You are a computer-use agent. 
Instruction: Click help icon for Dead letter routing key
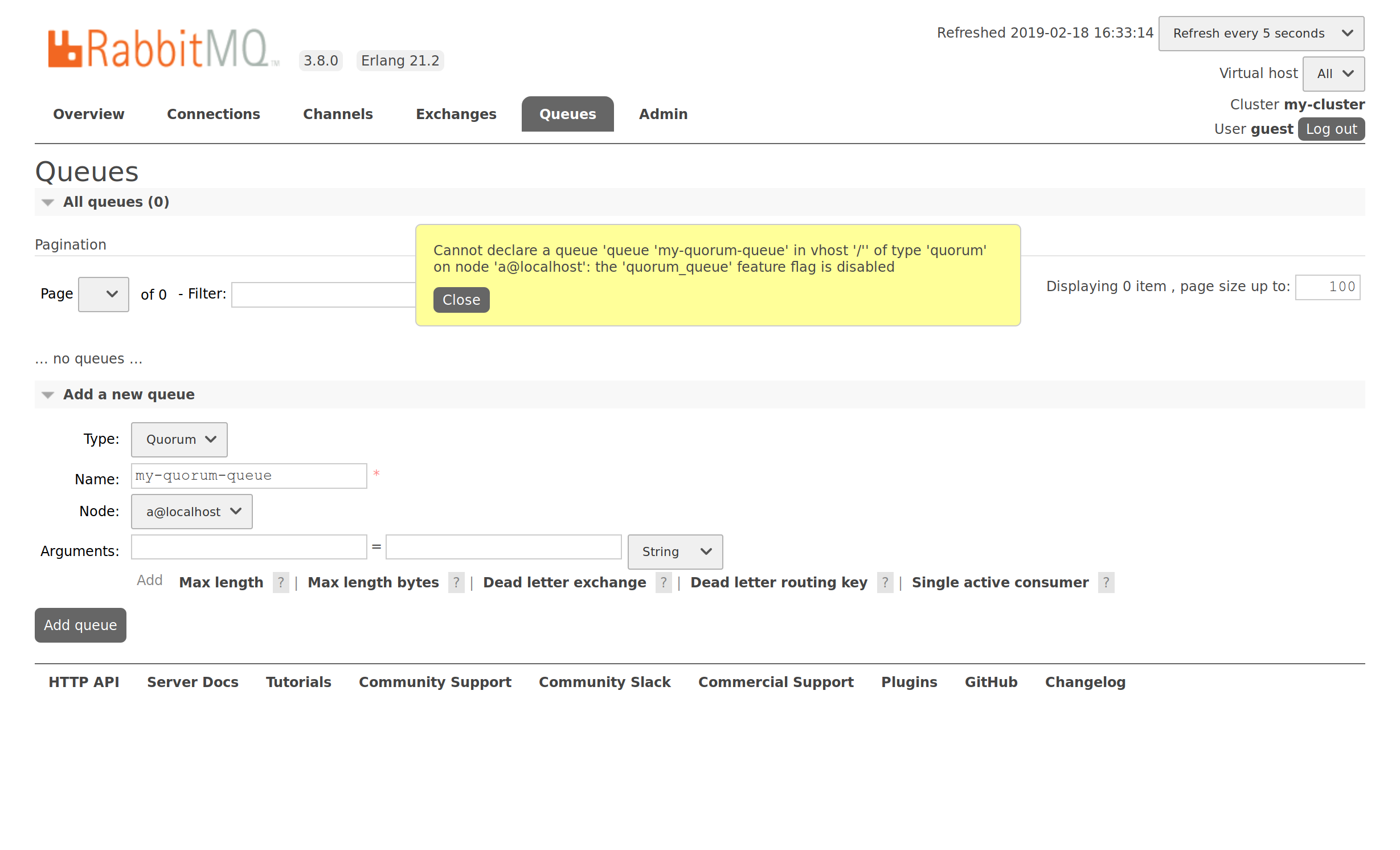(x=885, y=582)
